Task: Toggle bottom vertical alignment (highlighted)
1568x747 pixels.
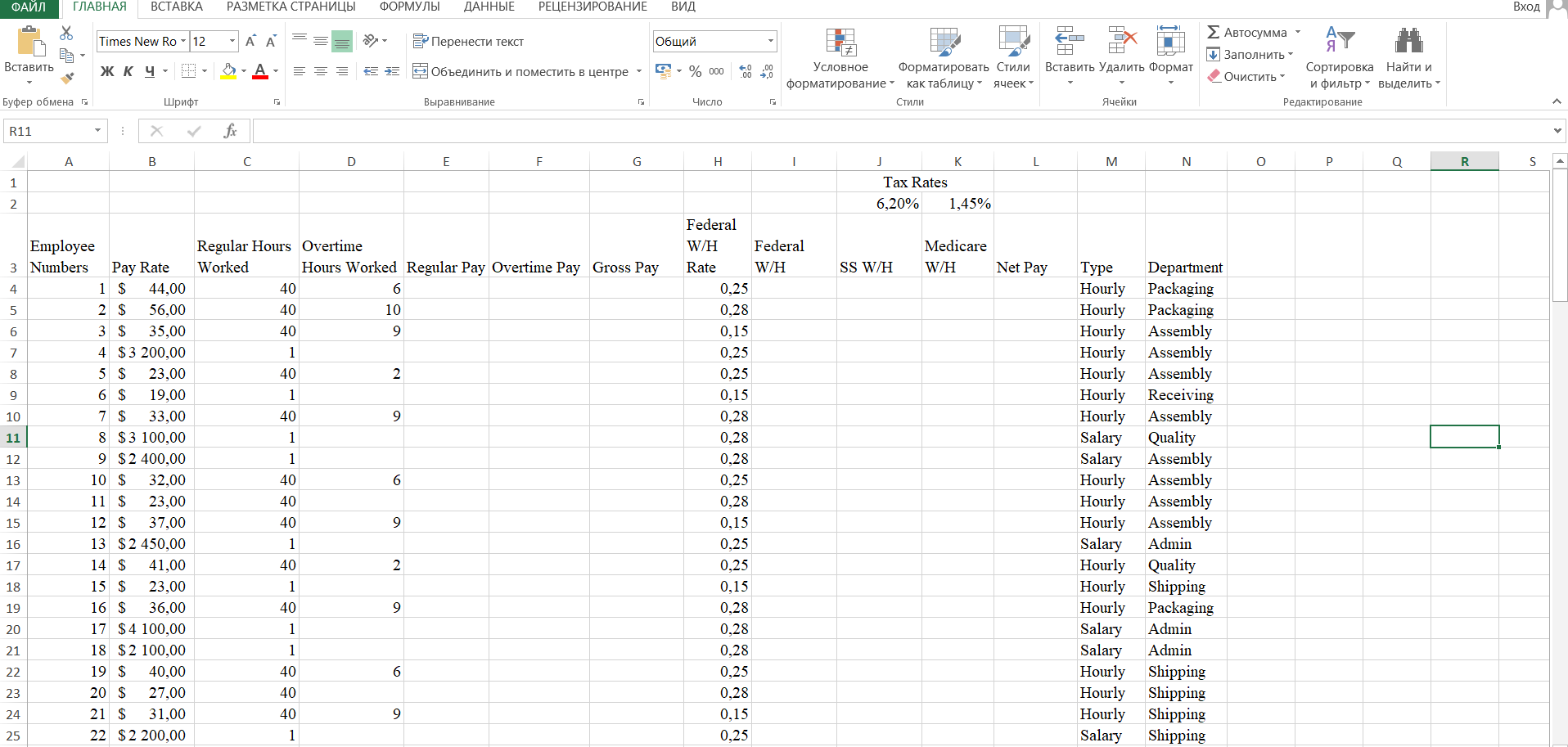Action: 342,41
